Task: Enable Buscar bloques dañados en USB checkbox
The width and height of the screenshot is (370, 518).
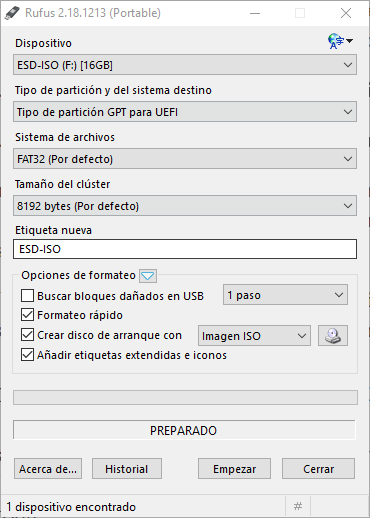Action: coord(27,296)
